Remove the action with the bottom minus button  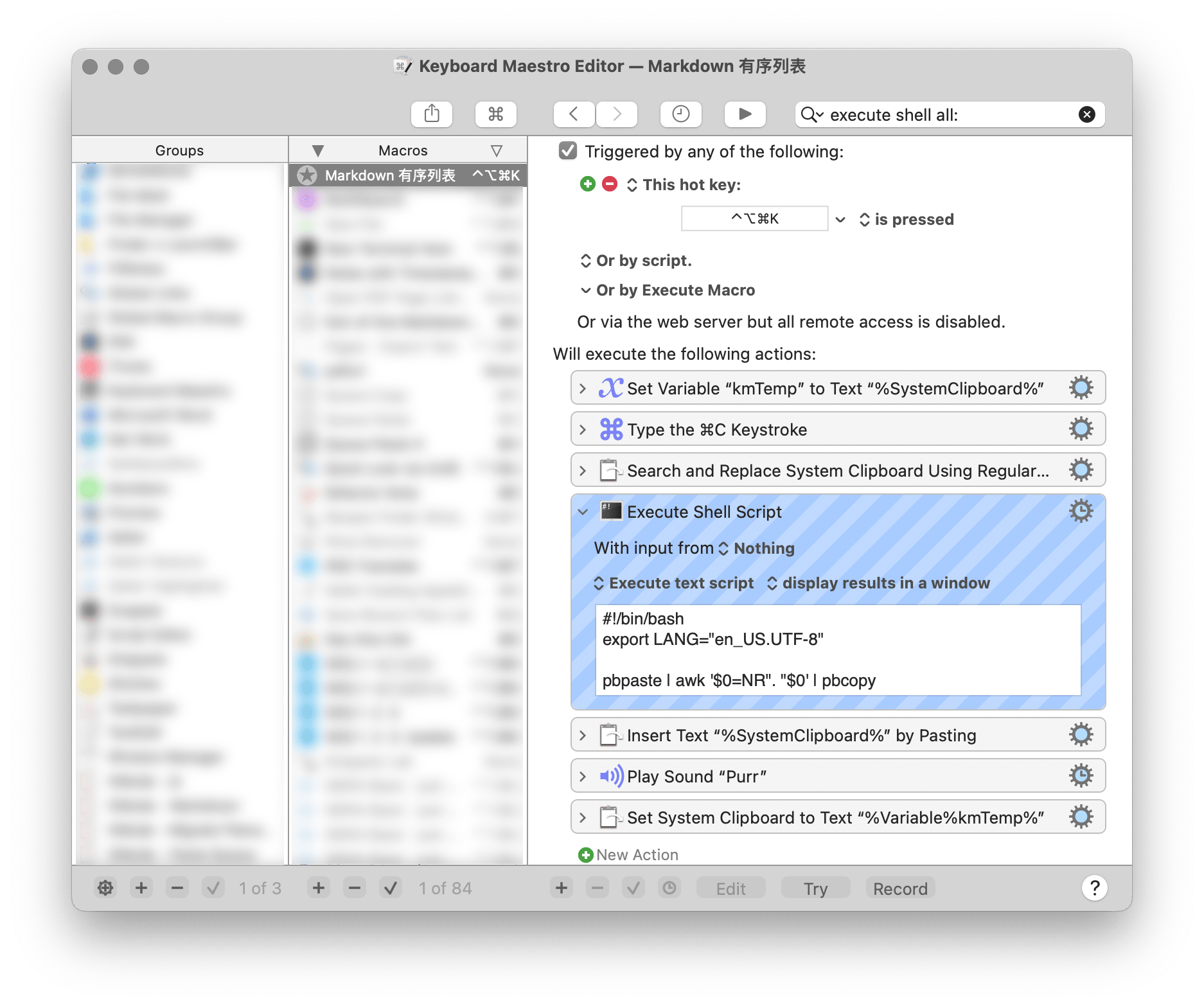click(598, 888)
